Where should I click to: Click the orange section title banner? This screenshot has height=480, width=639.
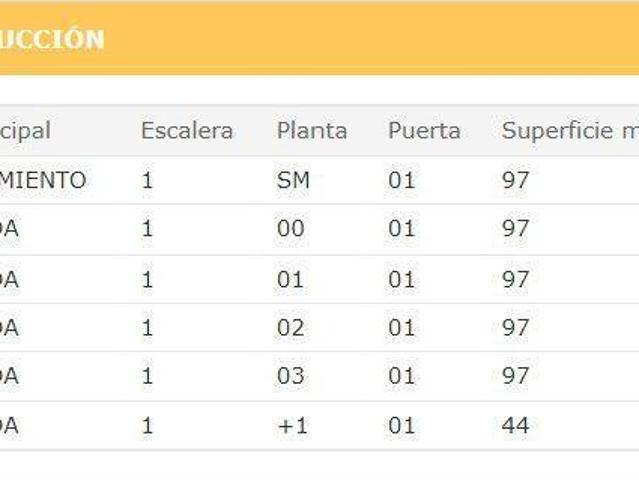pyautogui.click(x=319, y=39)
